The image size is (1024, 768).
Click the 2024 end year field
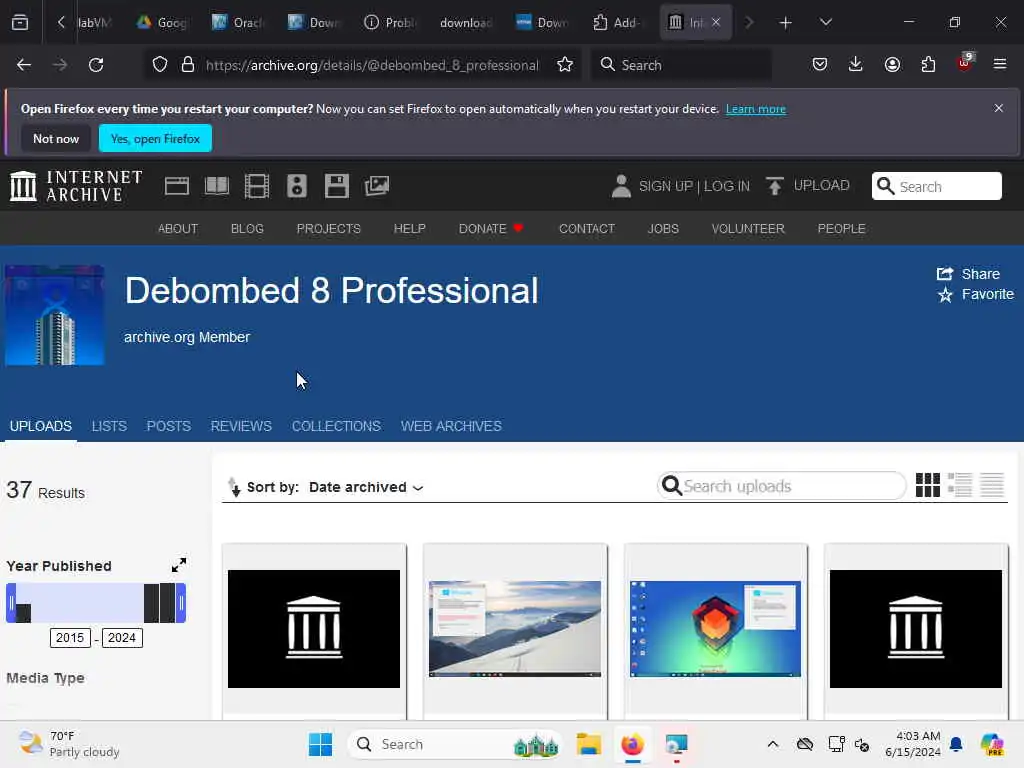pyautogui.click(x=121, y=638)
